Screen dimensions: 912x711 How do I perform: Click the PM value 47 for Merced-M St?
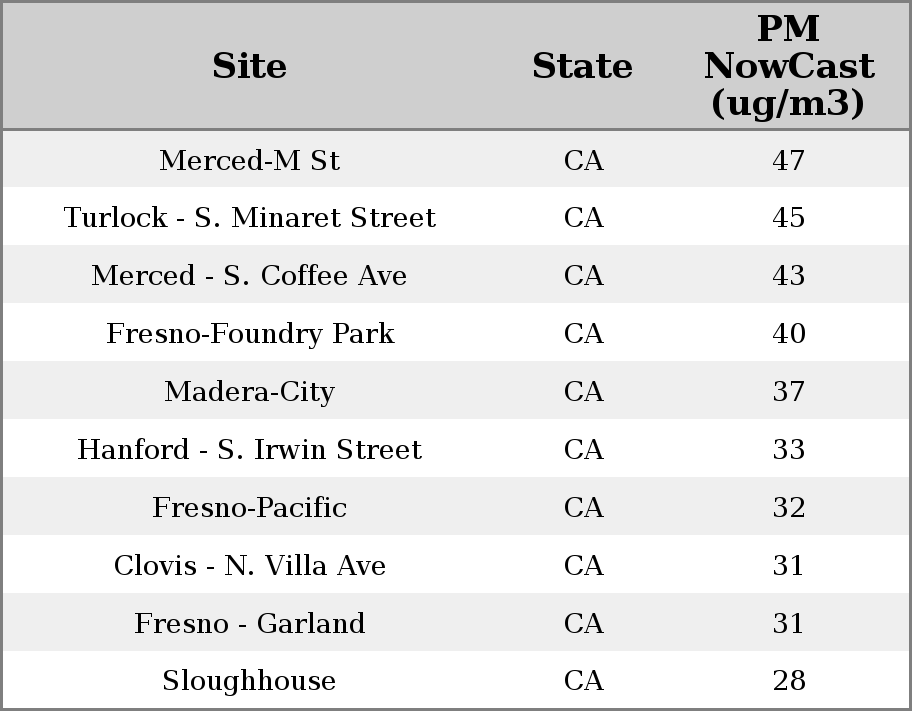coord(788,160)
